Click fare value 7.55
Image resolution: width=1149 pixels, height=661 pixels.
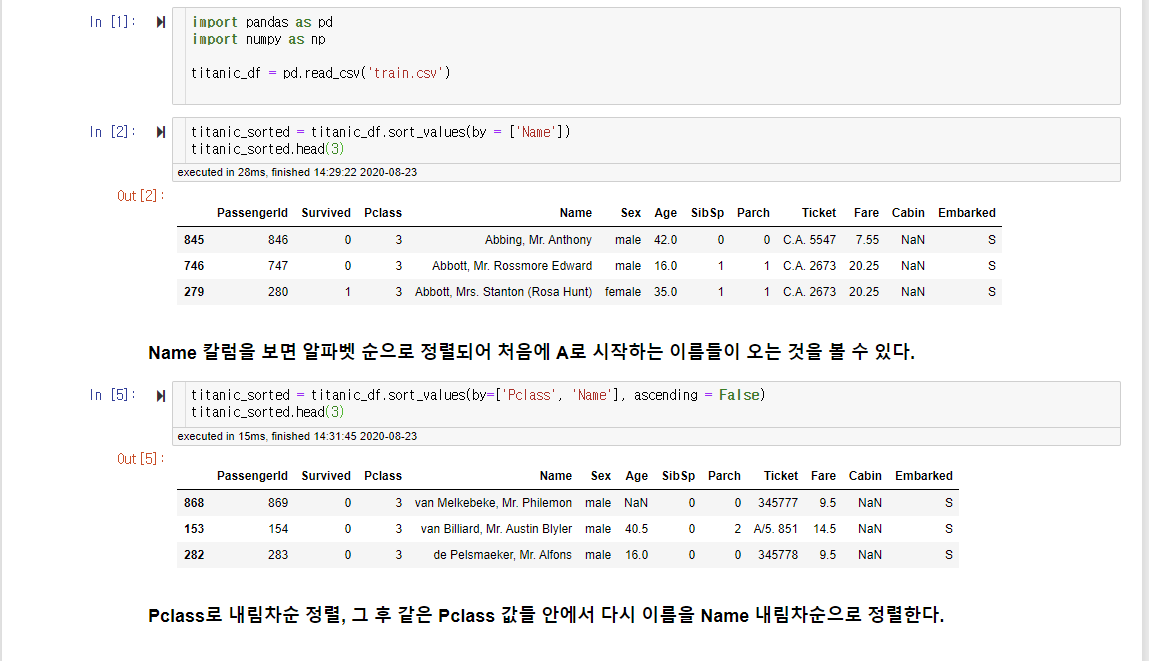(x=867, y=240)
